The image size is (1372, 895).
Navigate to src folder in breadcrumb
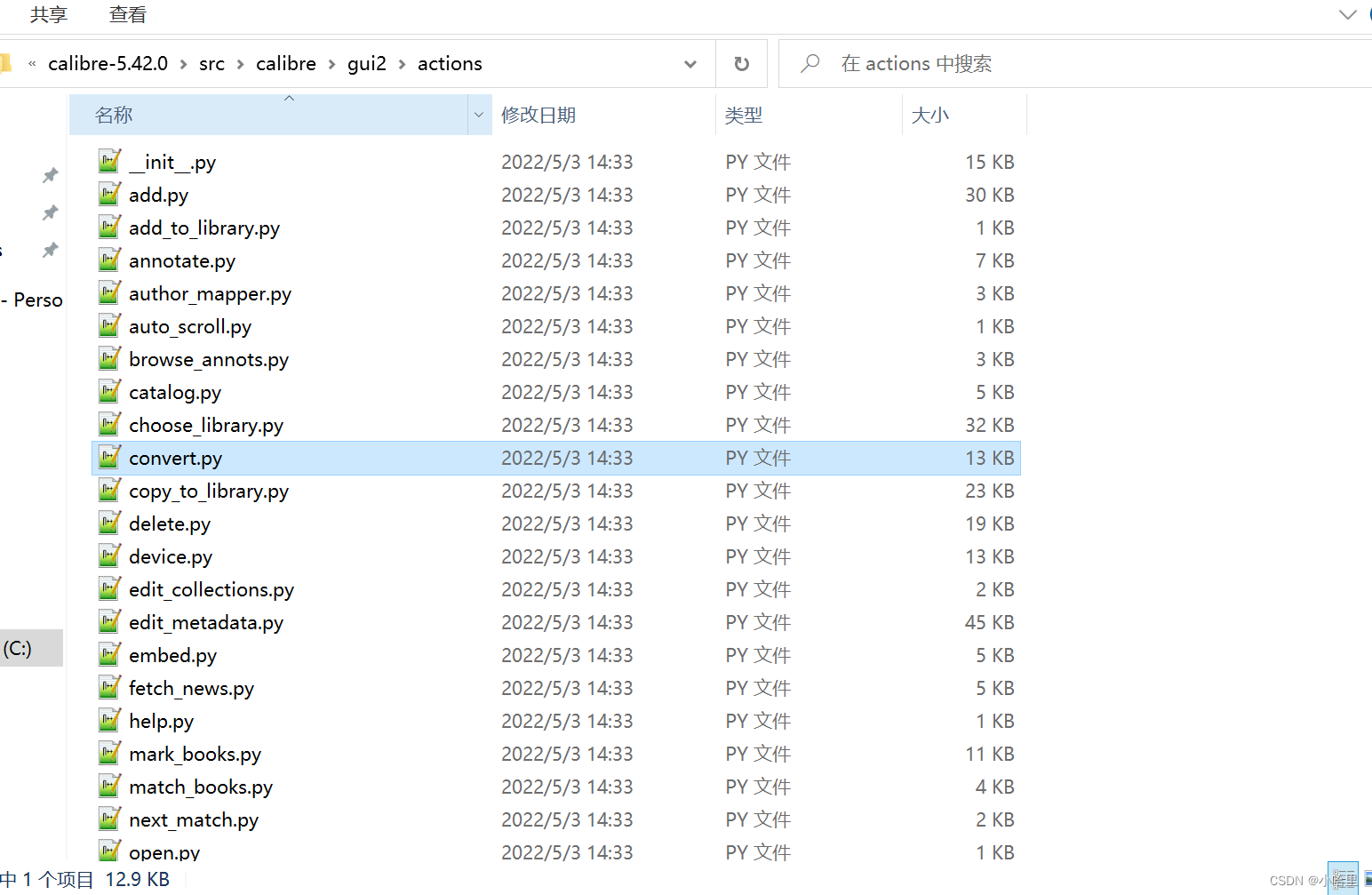point(211,64)
